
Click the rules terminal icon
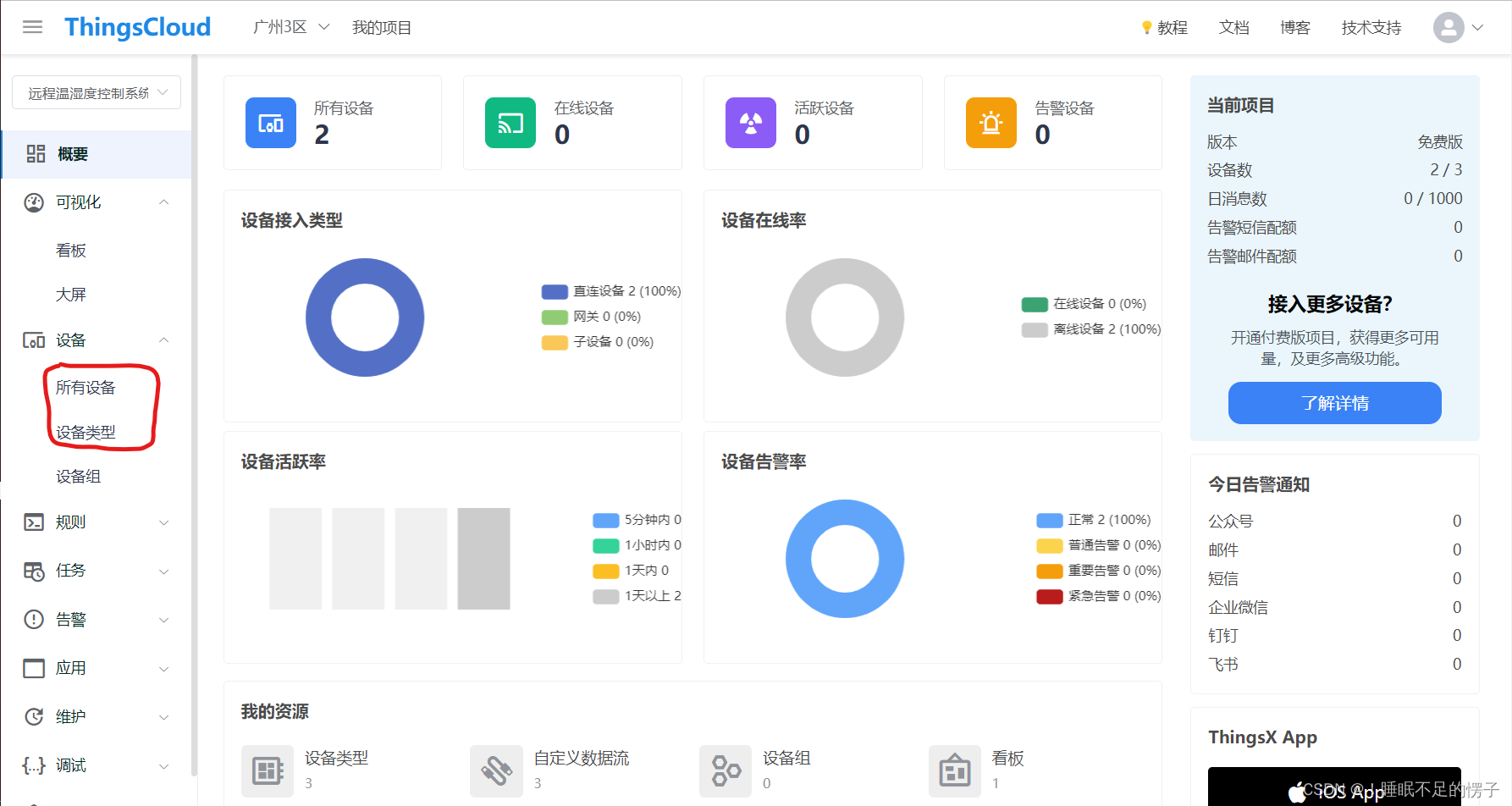coord(34,522)
